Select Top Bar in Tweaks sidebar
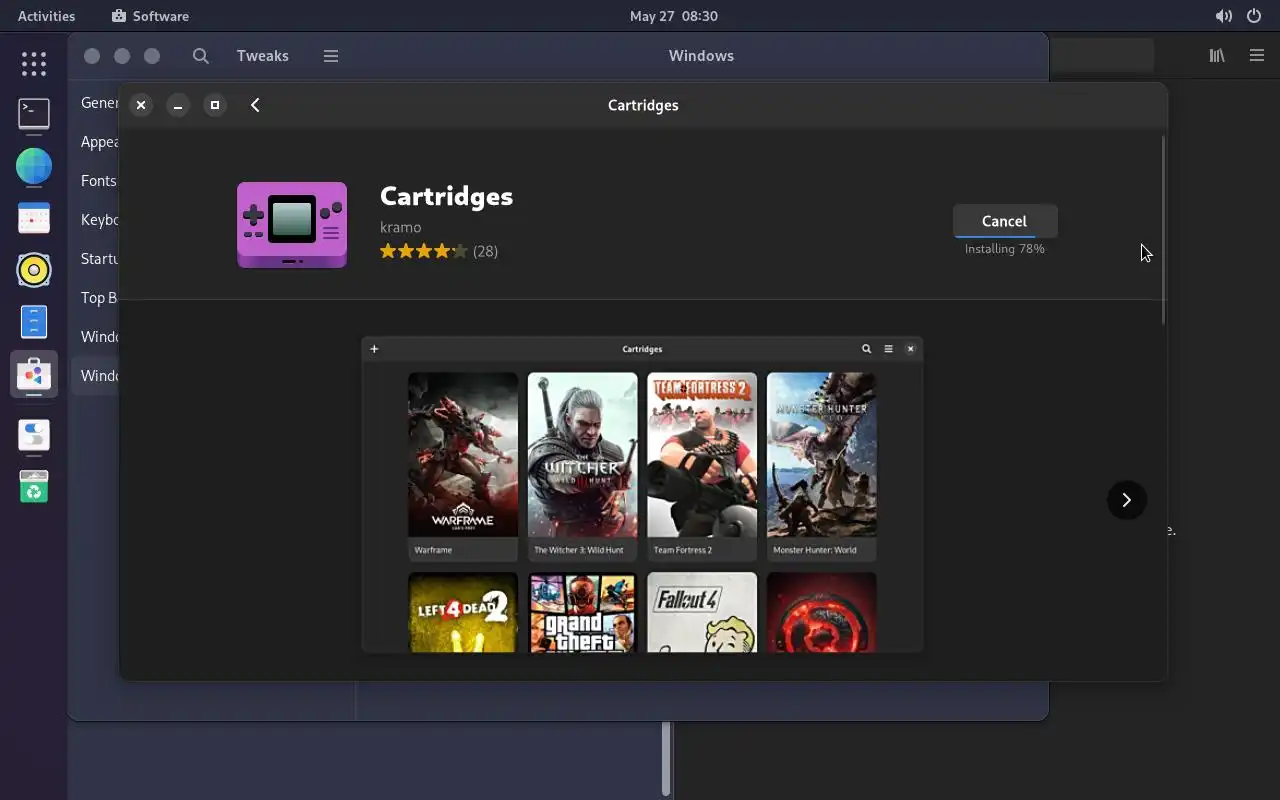This screenshot has width=1280, height=800. (98, 298)
